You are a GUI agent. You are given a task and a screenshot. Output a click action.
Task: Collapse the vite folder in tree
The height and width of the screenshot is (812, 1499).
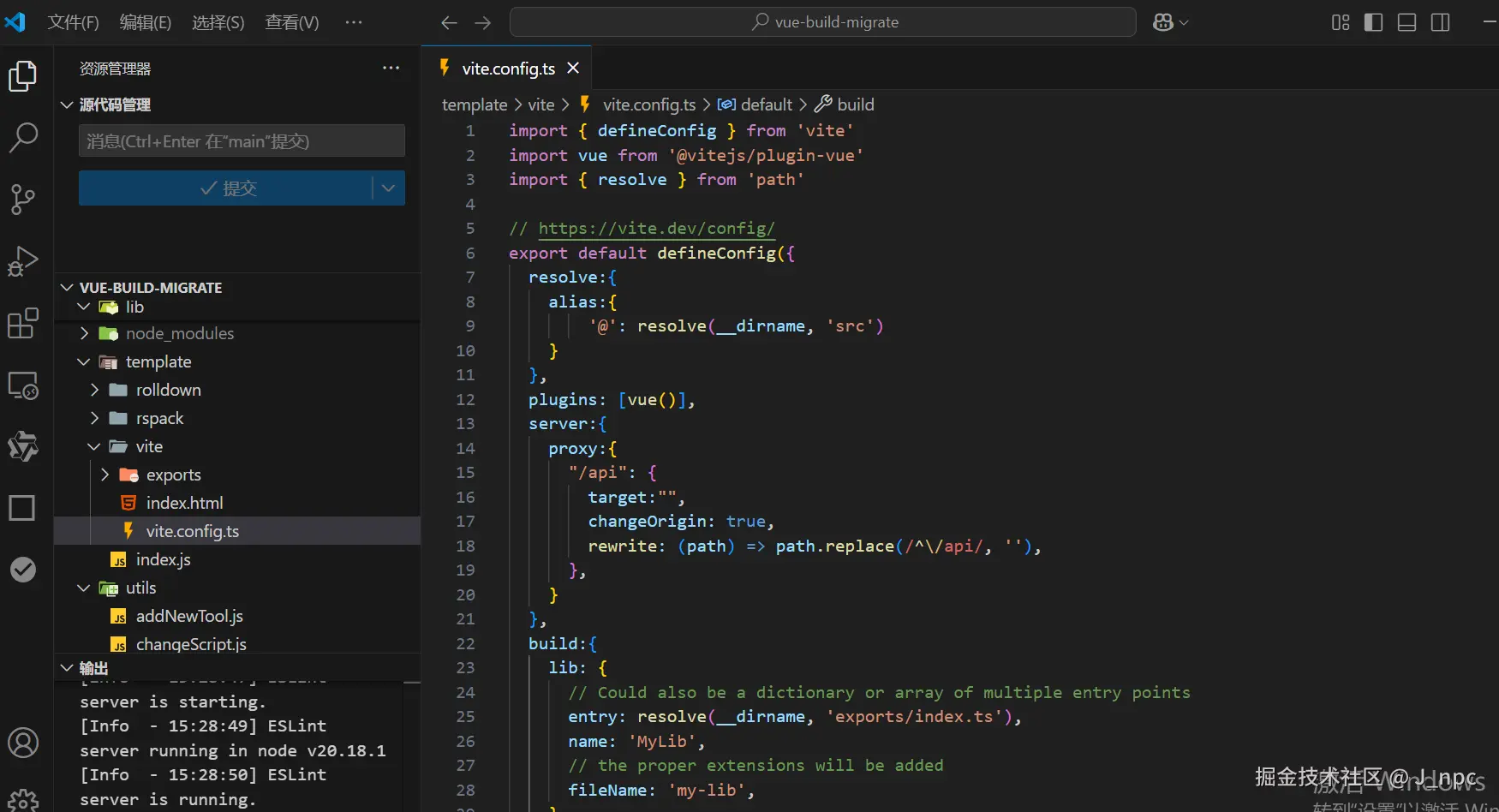148,447
